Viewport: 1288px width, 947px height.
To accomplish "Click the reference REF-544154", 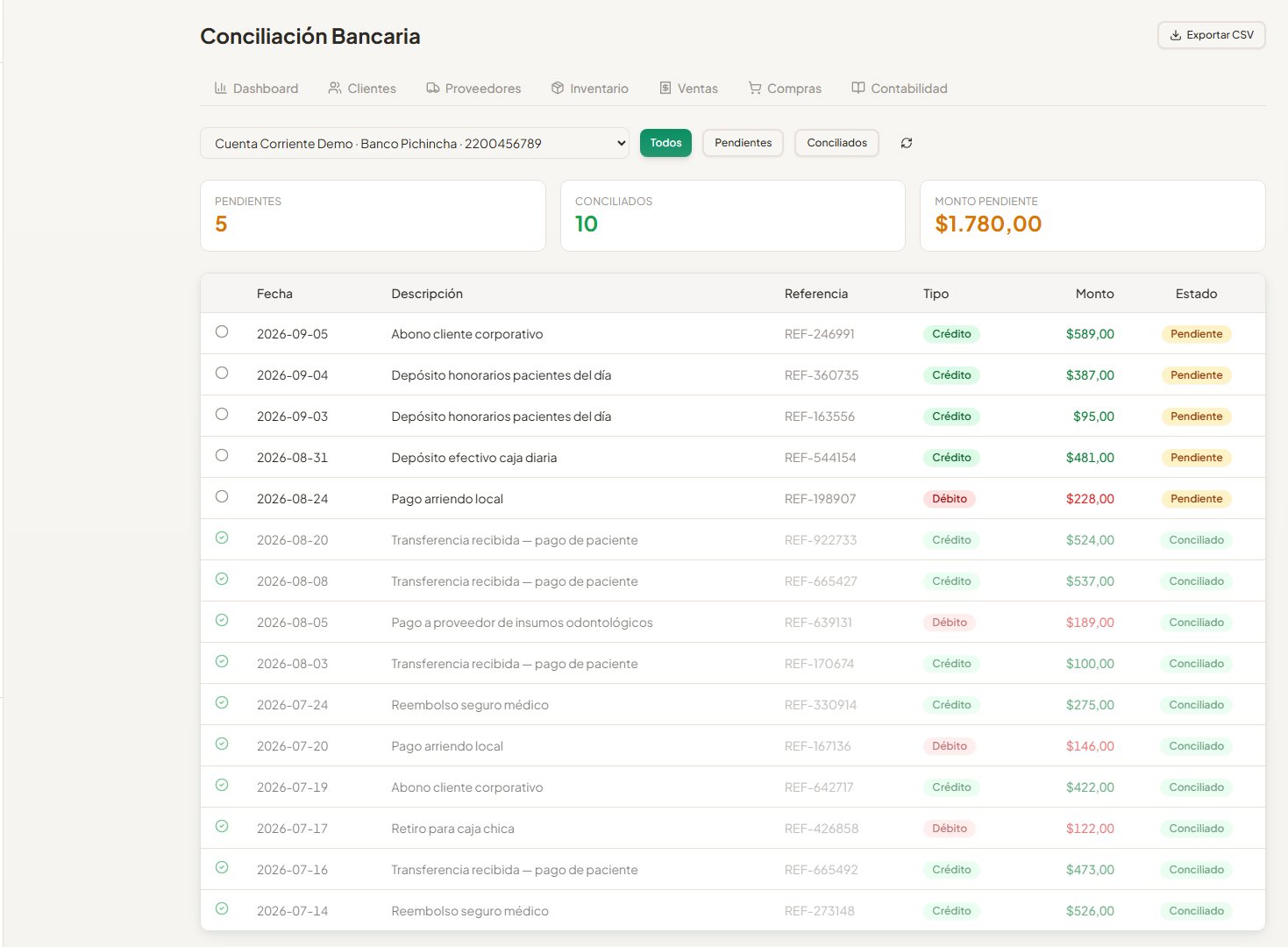I will [820, 458].
